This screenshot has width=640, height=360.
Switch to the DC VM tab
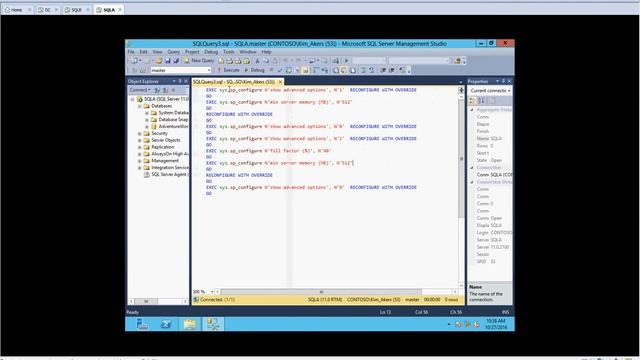point(47,10)
